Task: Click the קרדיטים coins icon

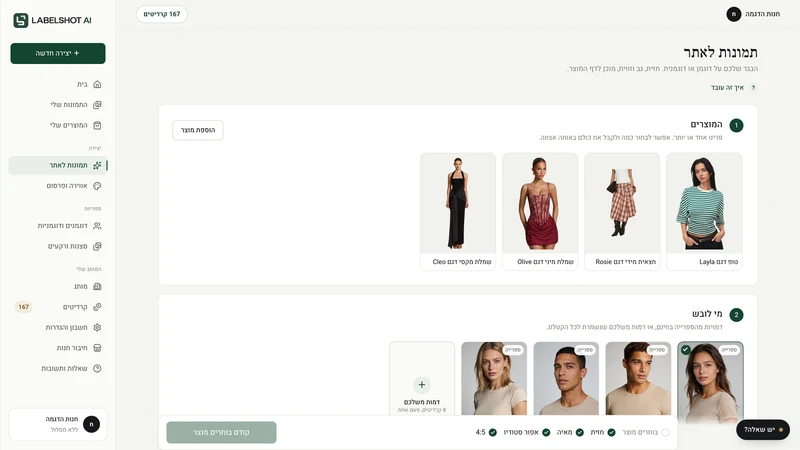Action: point(97,307)
